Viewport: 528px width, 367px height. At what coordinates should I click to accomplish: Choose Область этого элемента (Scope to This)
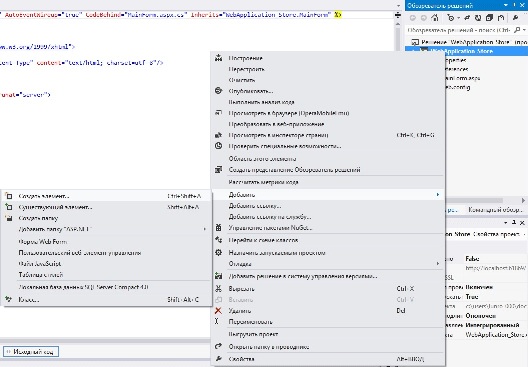pos(262,159)
